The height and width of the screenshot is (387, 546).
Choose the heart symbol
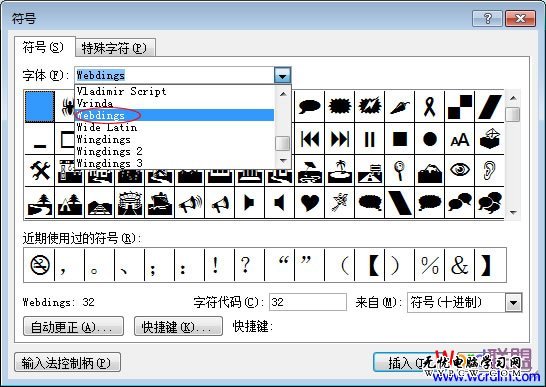(310, 203)
